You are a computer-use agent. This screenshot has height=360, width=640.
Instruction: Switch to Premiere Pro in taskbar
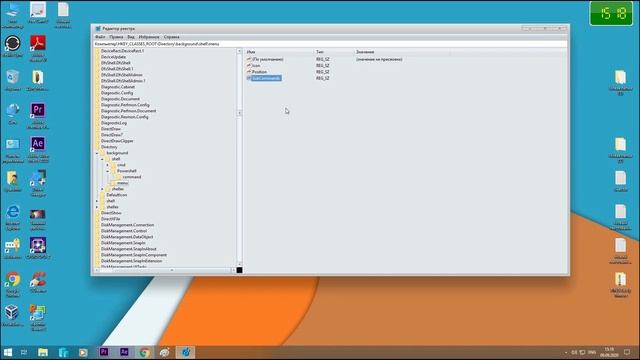pyautogui.click(x=104, y=352)
